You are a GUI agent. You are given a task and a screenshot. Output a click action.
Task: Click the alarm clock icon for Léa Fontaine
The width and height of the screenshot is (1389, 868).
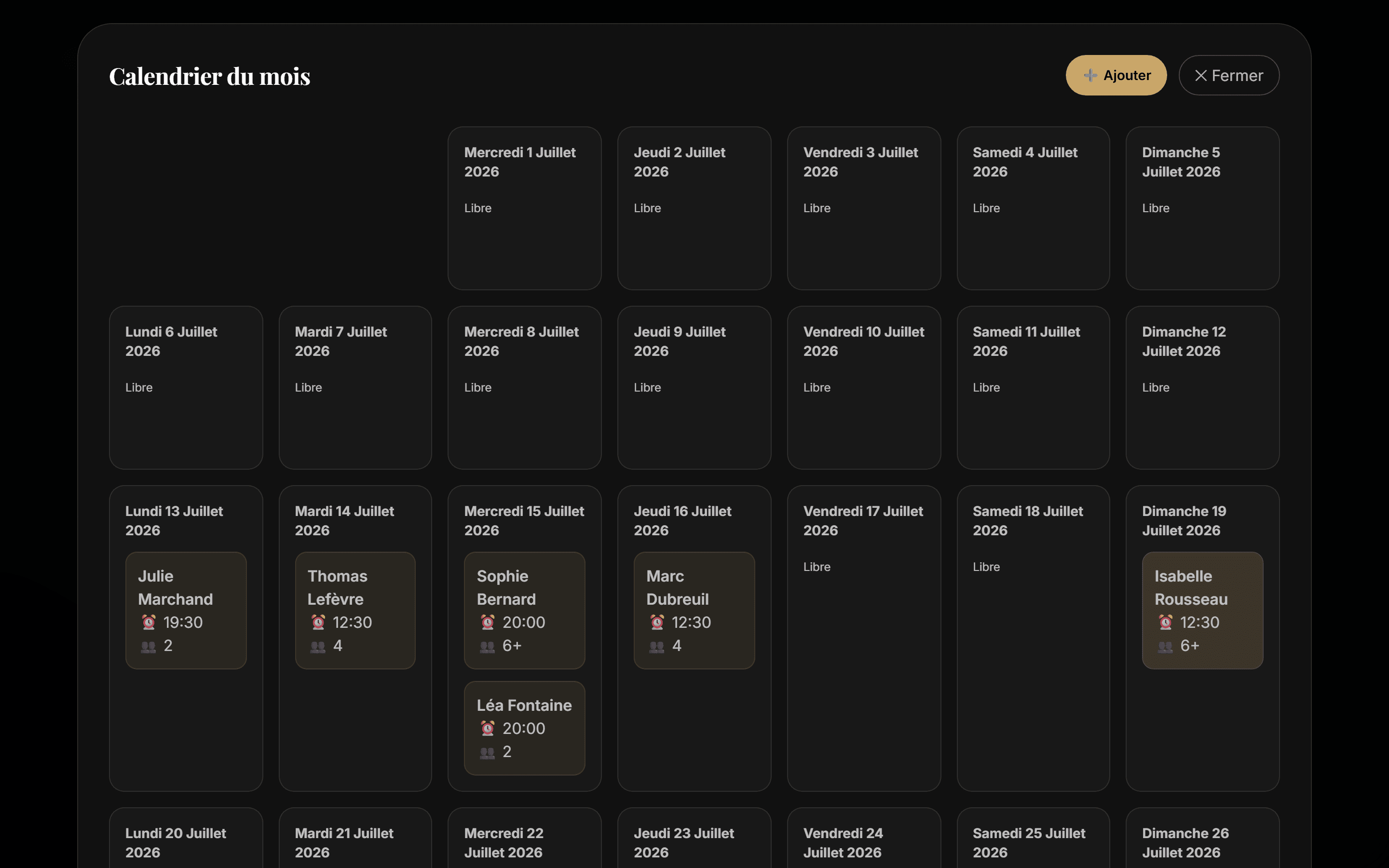[487, 729]
